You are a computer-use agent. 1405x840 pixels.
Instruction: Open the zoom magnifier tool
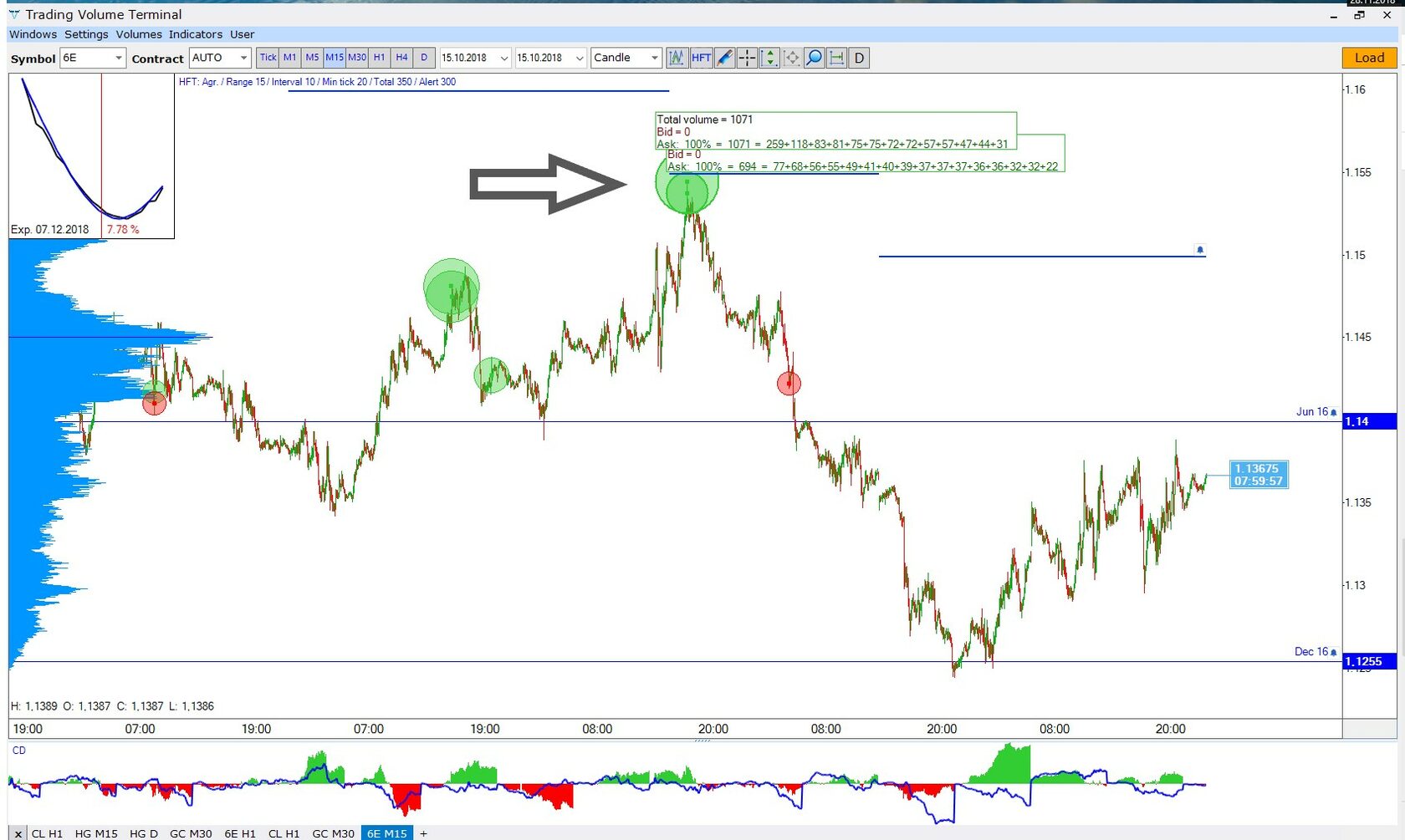point(814,58)
